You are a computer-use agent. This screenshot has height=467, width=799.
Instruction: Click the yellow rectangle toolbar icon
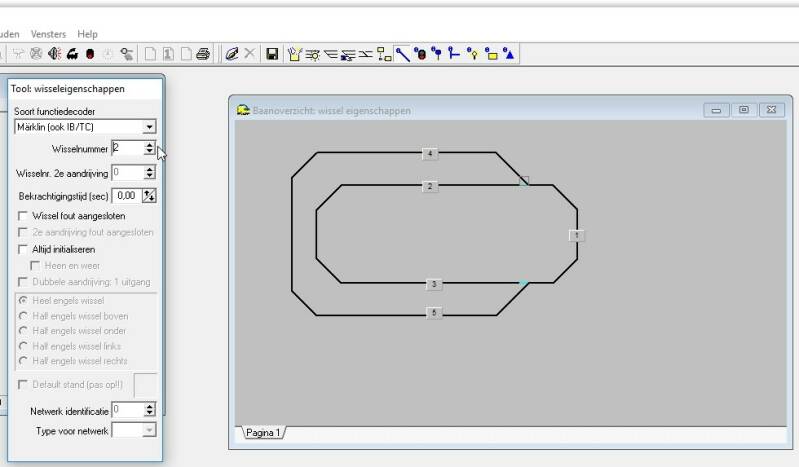490,54
